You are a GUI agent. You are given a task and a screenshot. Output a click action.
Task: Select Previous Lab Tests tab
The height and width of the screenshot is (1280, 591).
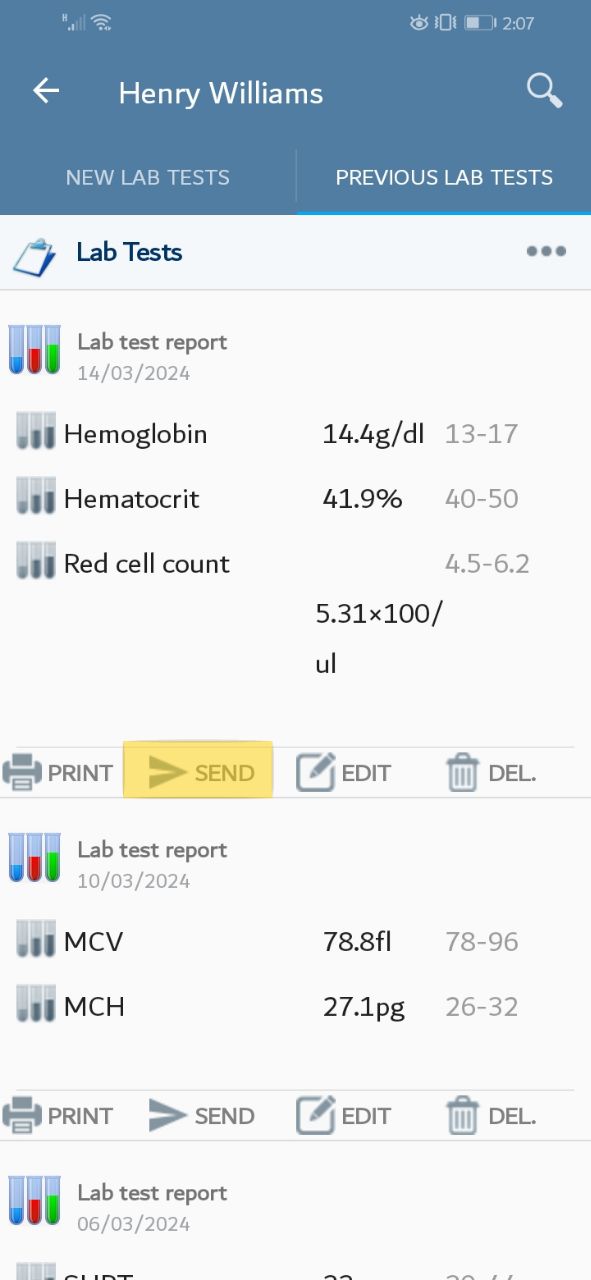pyautogui.click(x=444, y=178)
